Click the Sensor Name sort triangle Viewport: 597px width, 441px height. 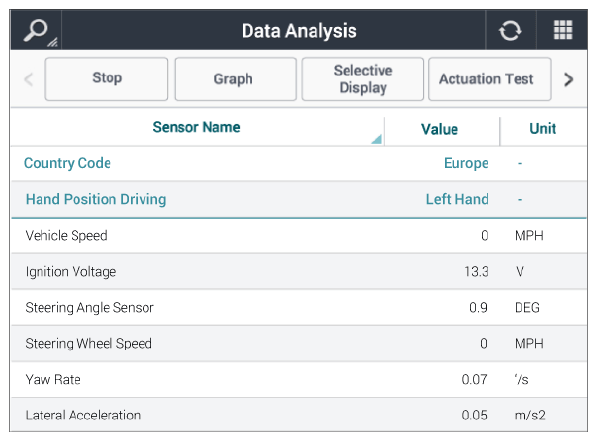[377, 139]
